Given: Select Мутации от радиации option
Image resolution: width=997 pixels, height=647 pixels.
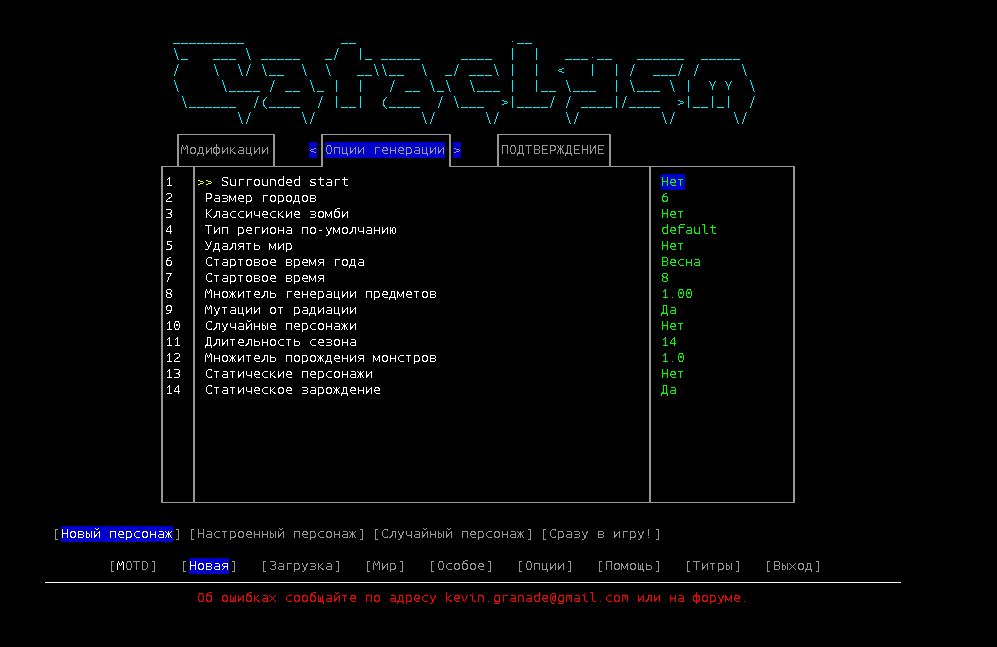Looking at the screenshot, I should click(280, 310).
